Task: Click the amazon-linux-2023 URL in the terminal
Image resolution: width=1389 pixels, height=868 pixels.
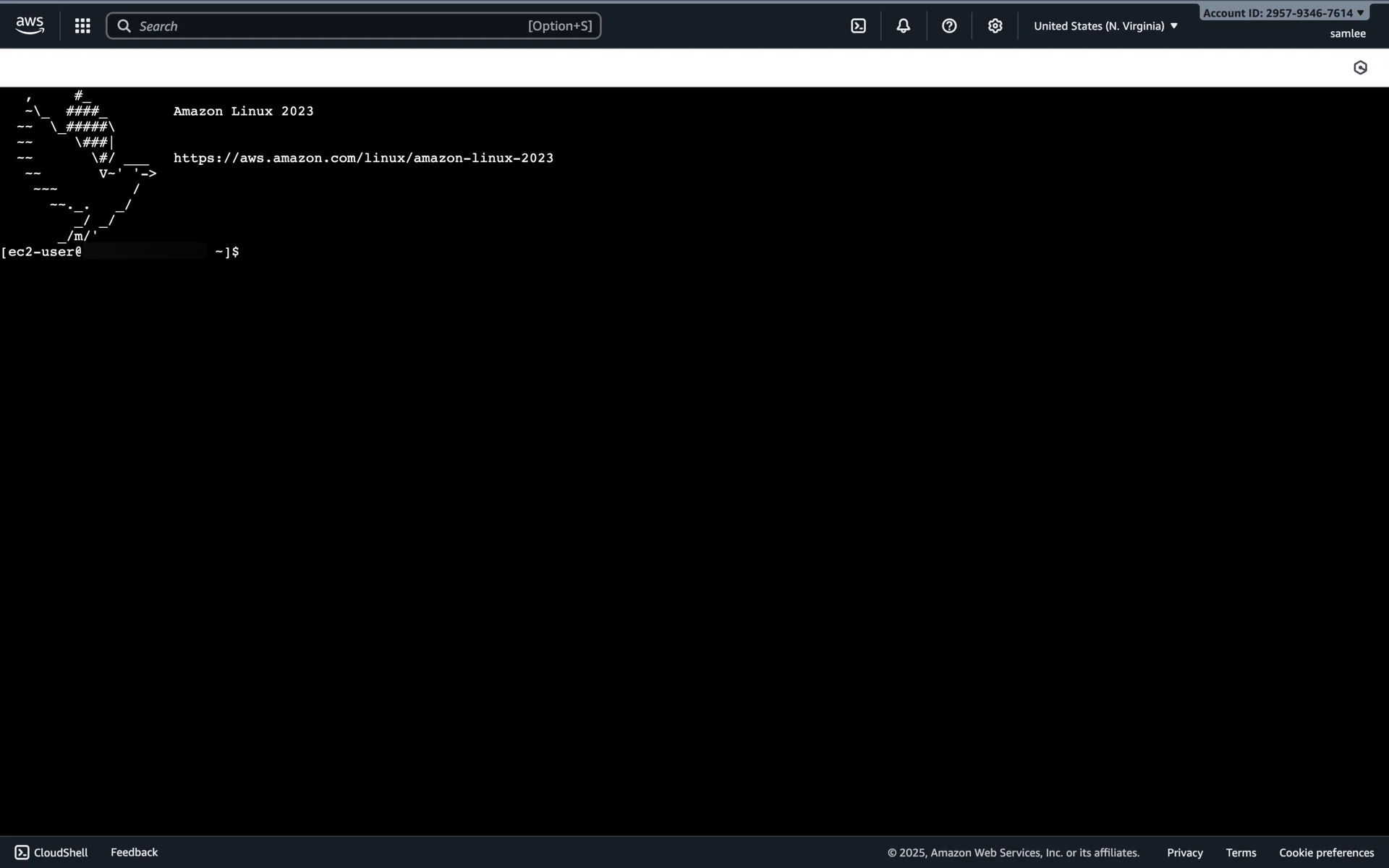Action: pos(363,158)
